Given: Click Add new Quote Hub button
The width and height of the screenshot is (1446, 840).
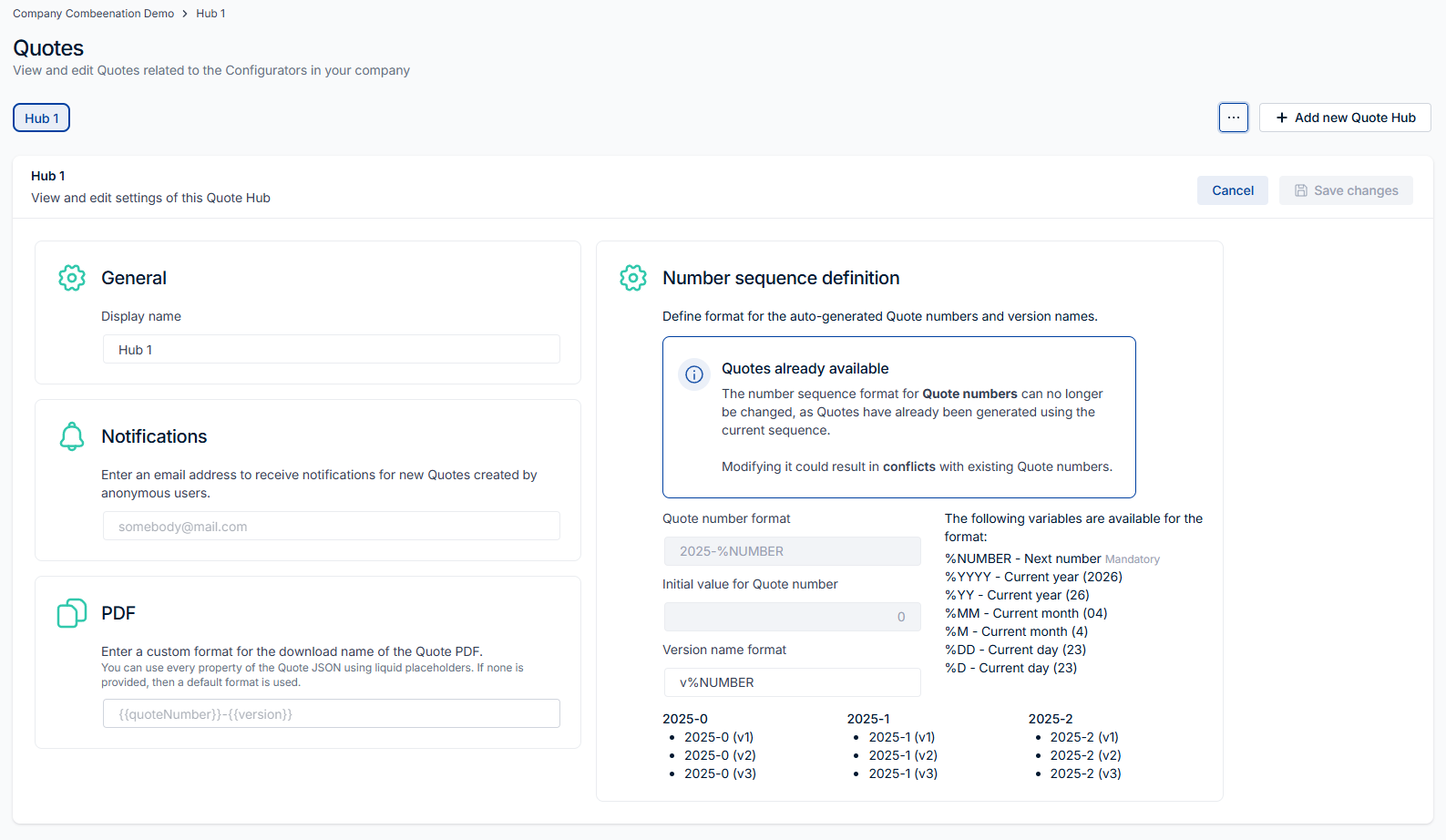Looking at the screenshot, I should tap(1345, 118).
